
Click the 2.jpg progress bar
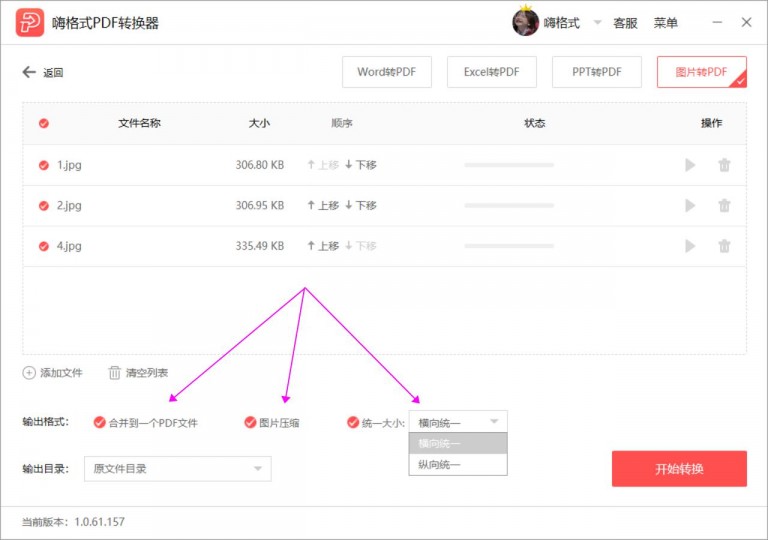click(x=509, y=205)
